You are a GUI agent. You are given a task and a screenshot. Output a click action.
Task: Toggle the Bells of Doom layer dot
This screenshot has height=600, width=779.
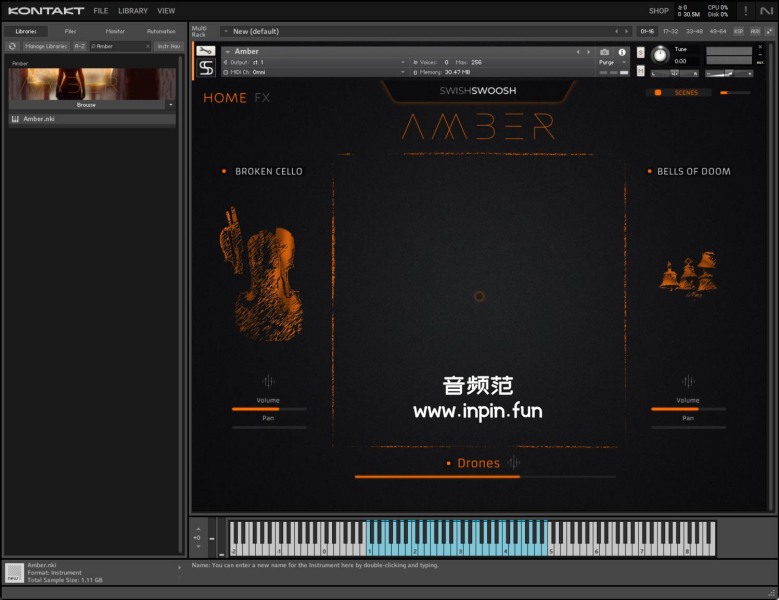point(649,171)
